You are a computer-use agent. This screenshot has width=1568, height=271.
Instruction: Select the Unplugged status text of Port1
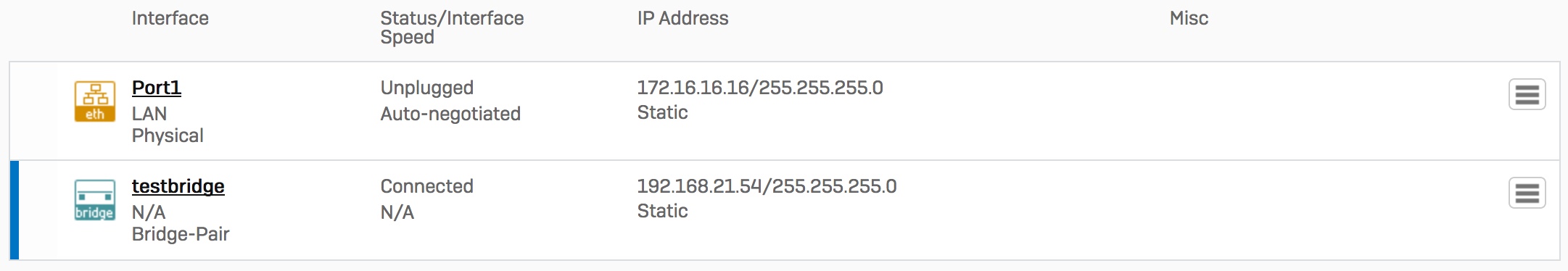coord(427,88)
